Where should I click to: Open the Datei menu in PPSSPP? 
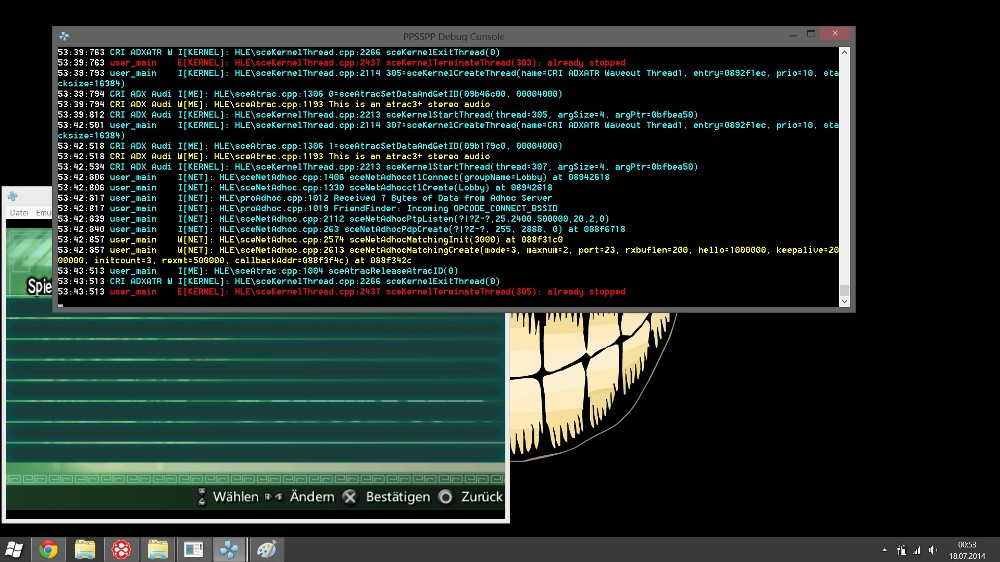(x=18, y=212)
